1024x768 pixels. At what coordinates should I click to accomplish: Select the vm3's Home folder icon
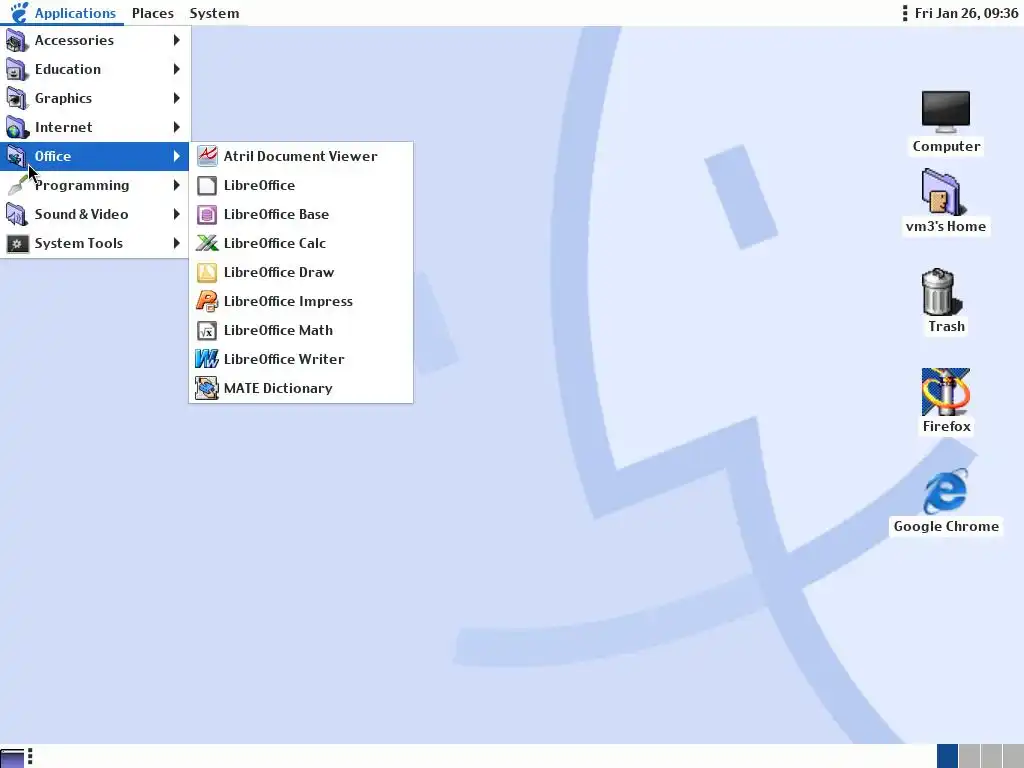click(944, 192)
